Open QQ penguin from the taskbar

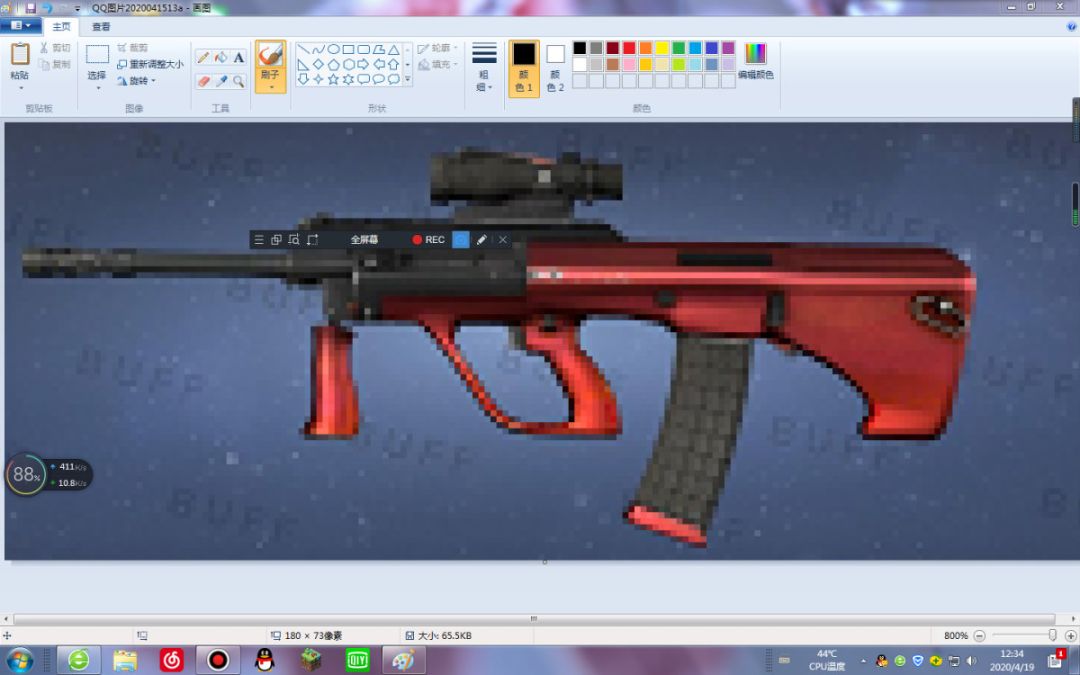click(x=264, y=661)
